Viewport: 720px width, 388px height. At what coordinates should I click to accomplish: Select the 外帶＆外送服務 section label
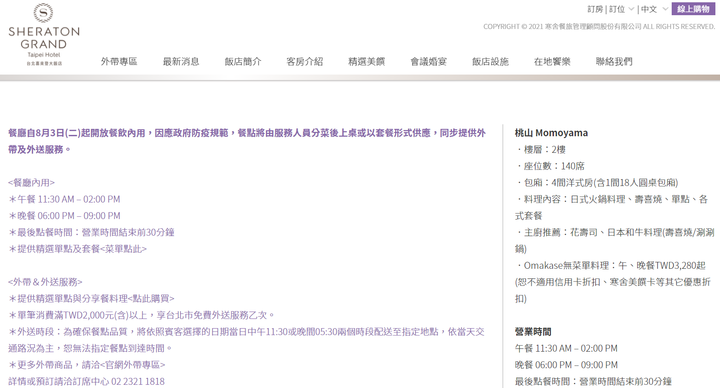tap(45, 282)
